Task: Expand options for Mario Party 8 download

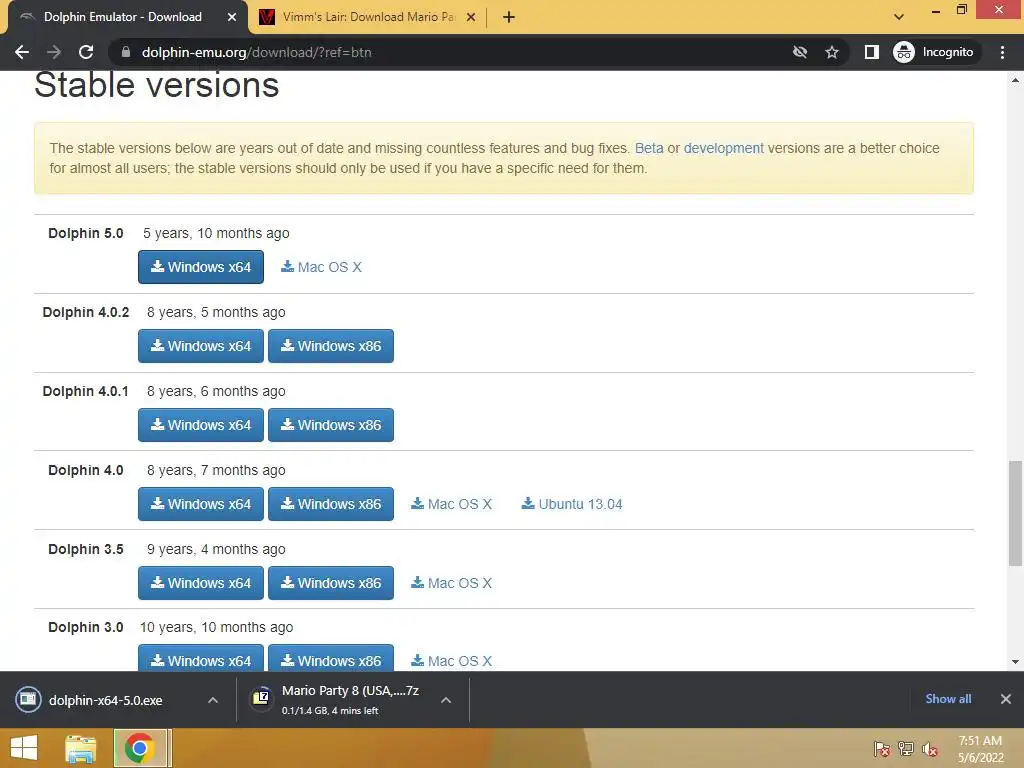Action: [x=446, y=700]
